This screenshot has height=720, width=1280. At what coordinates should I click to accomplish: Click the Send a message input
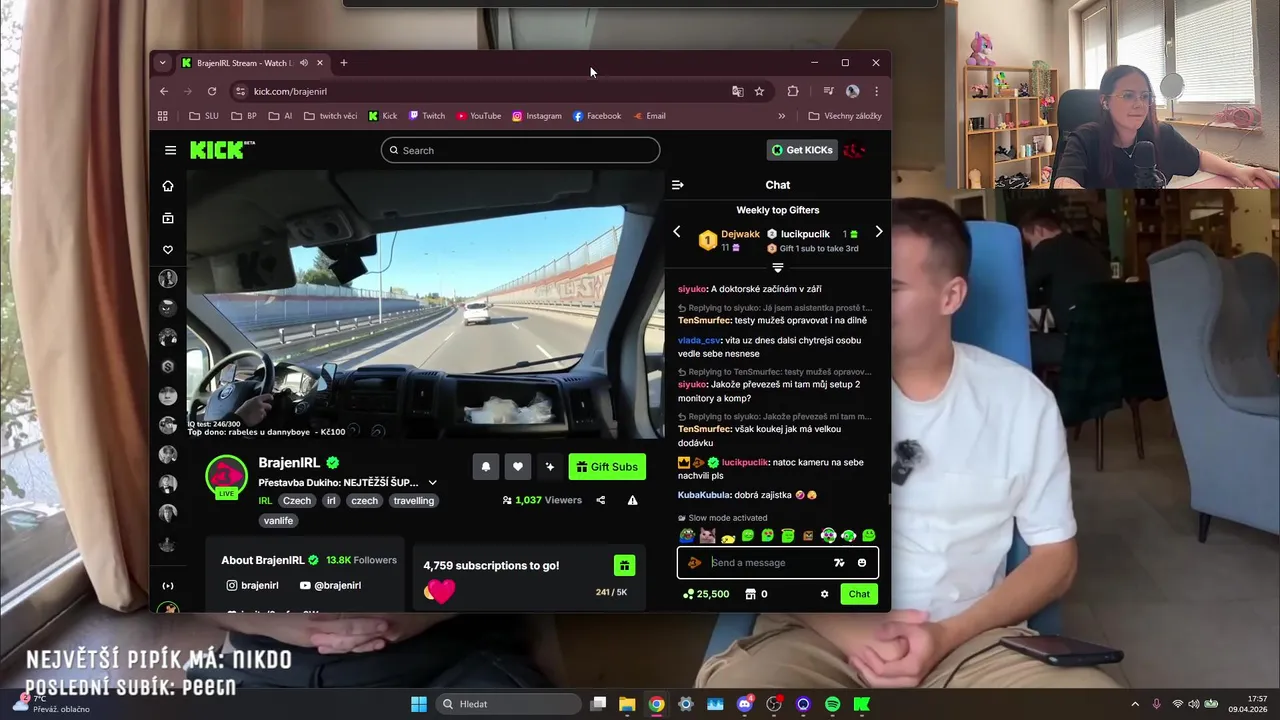768,563
